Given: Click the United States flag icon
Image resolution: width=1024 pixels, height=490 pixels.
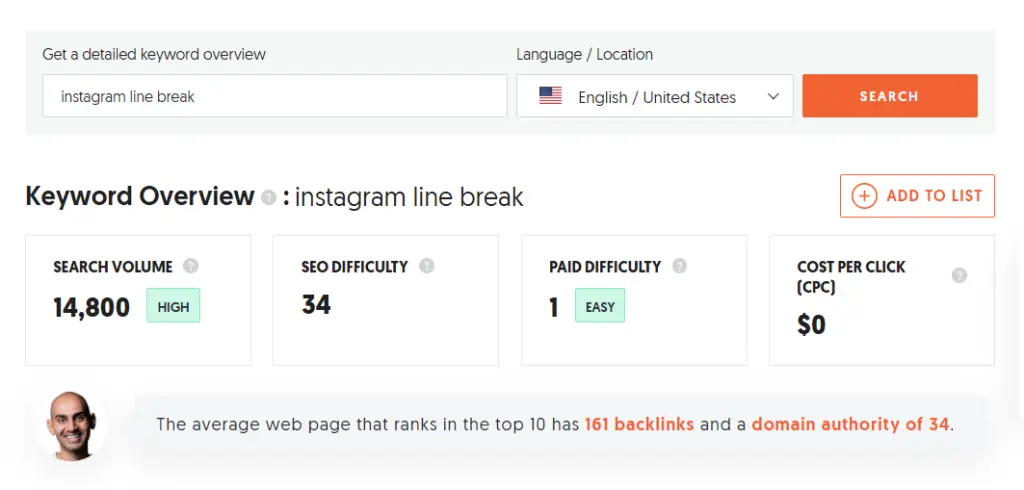Looking at the screenshot, I should tap(550, 96).
